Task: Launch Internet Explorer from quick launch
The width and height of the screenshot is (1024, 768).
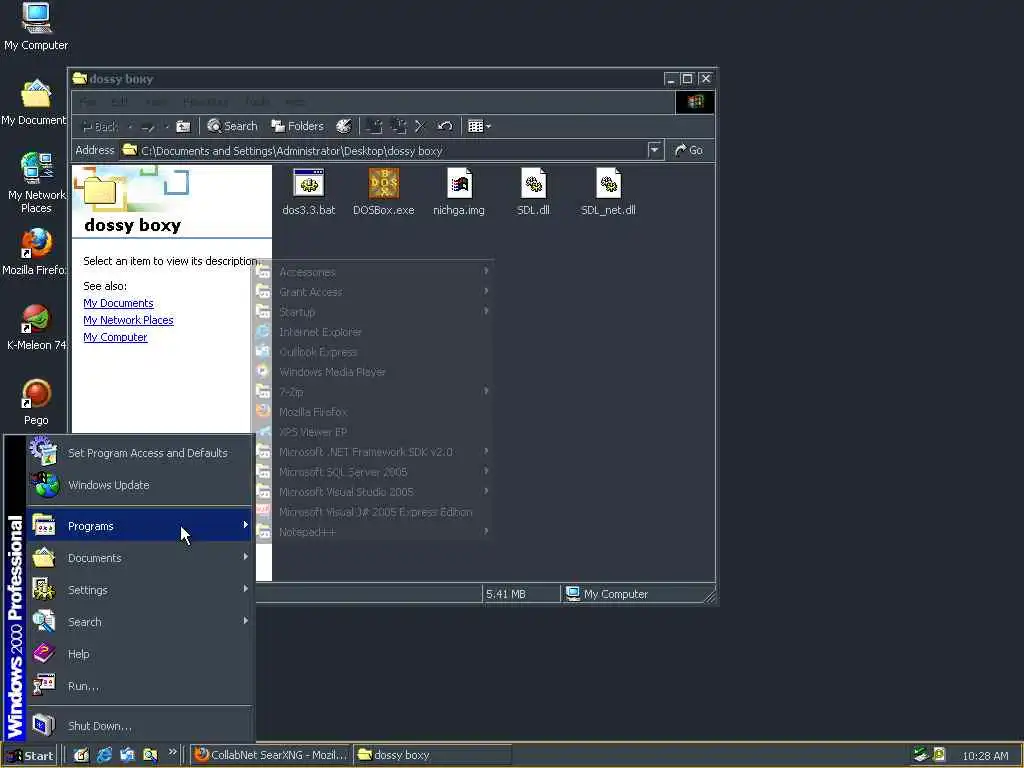Action: pyautogui.click(x=104, y=755)
